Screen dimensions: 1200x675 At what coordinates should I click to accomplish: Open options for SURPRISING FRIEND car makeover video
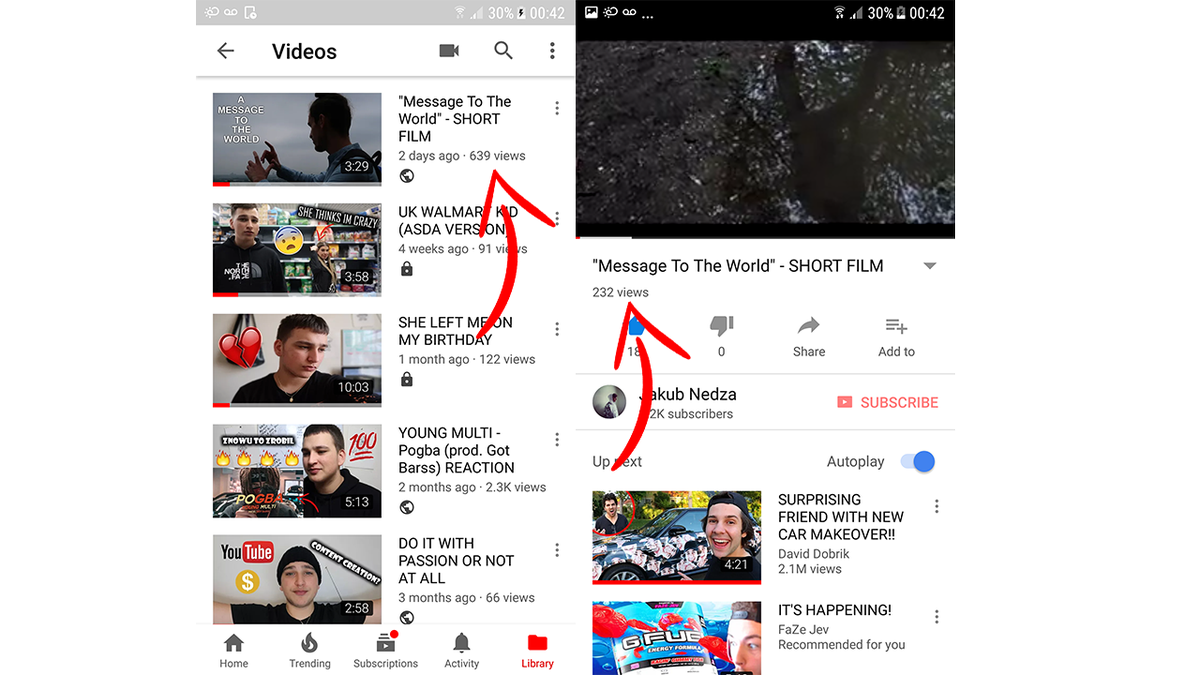(937, 507)
